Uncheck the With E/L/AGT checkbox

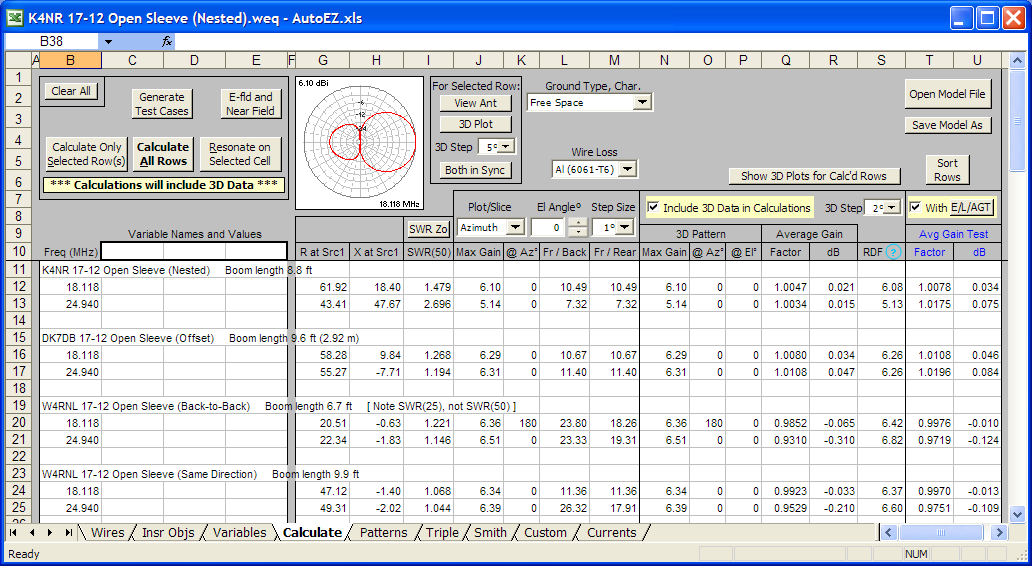point(915,208)
